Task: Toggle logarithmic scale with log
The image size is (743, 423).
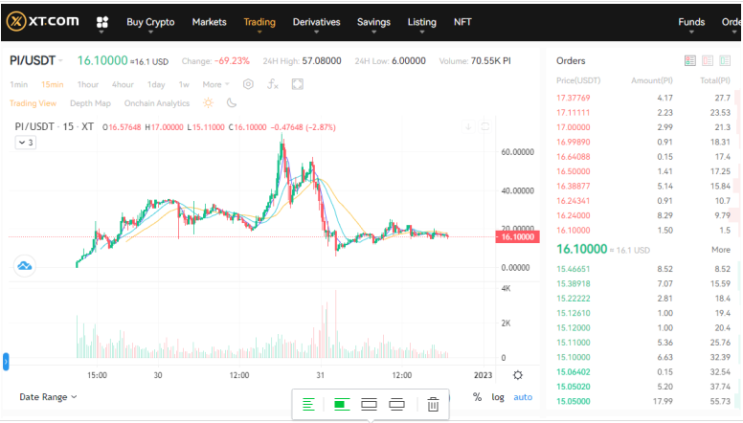Action: (498, 397)
